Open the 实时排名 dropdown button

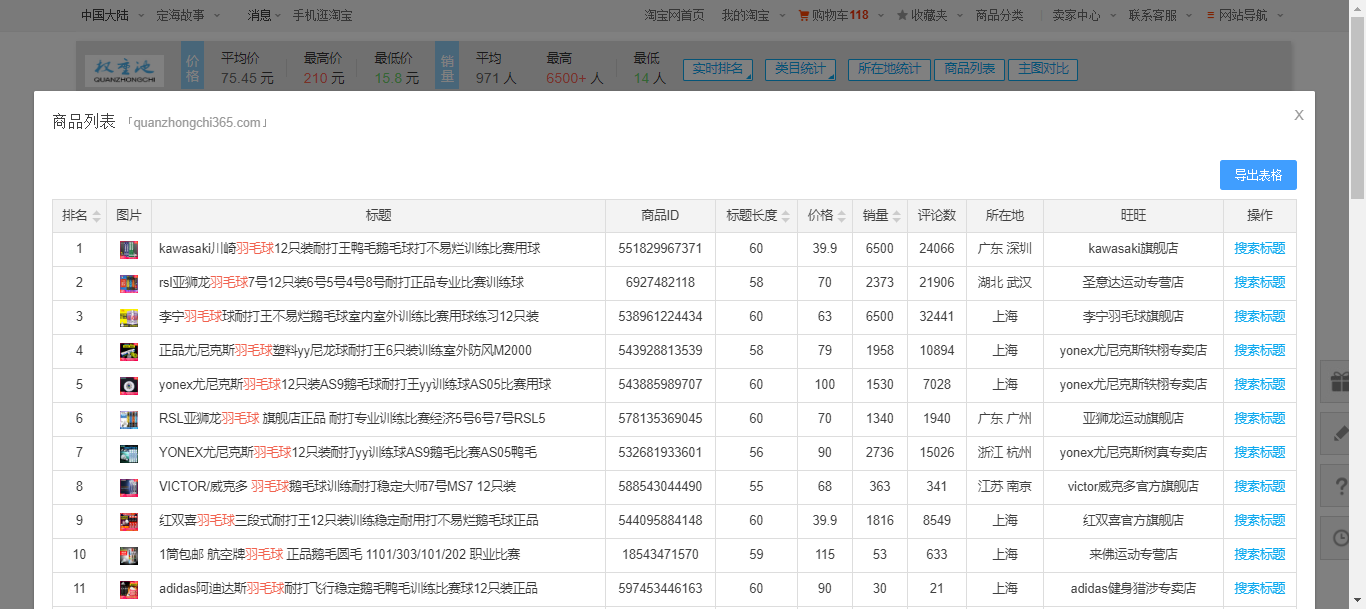pos(718,69)
